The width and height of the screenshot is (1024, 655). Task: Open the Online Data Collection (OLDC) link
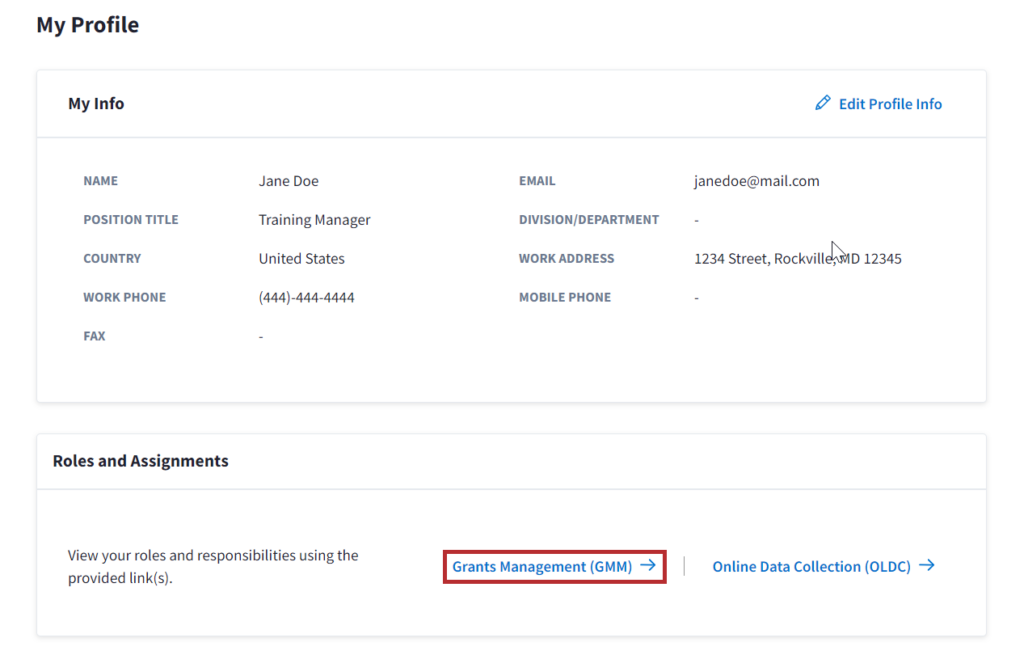pyautogui.click(x=814, y=565)
